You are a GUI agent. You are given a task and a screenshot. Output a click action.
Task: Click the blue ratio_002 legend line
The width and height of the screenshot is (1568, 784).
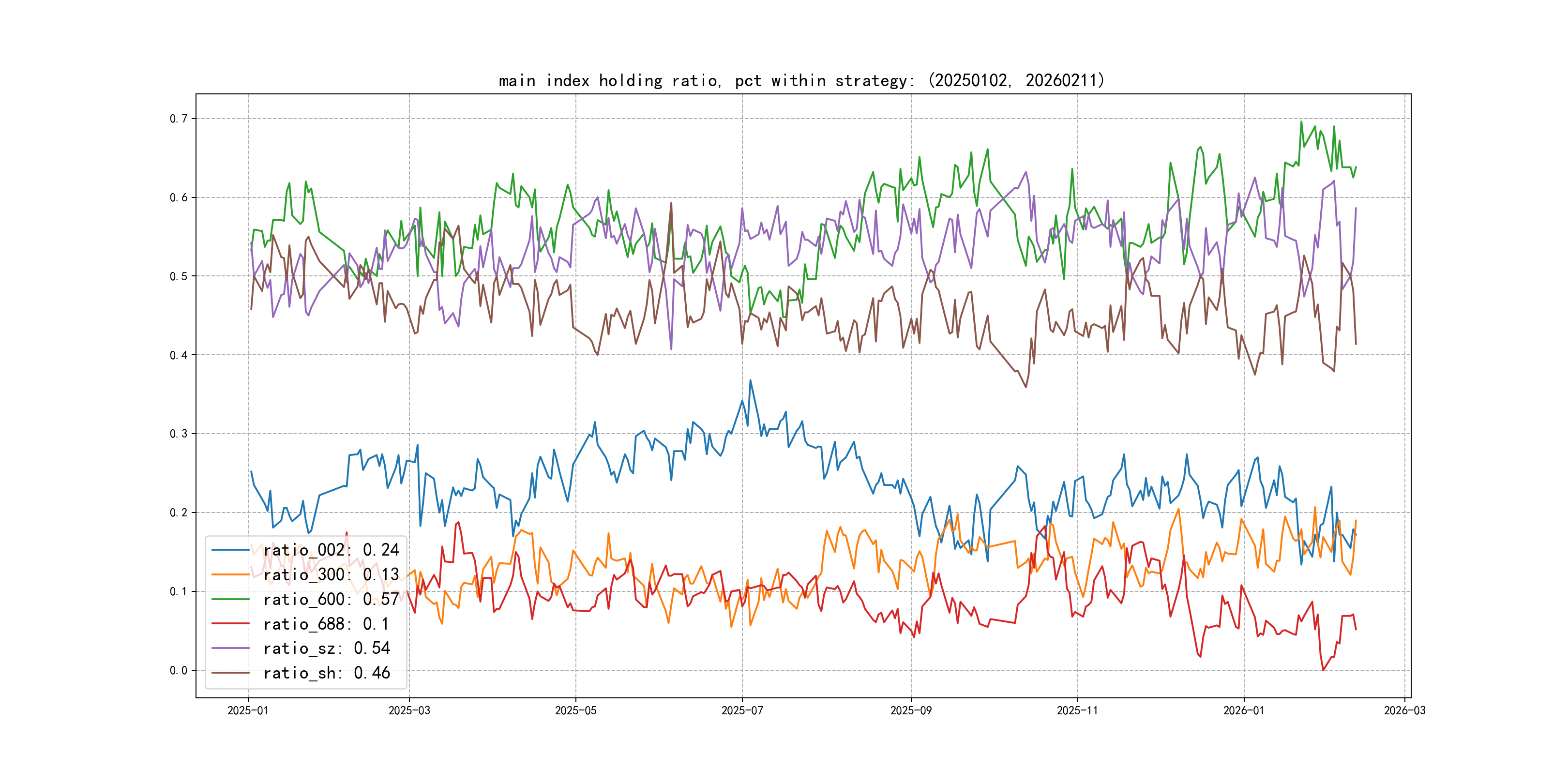pyautogui.click(x=230, y=550)
